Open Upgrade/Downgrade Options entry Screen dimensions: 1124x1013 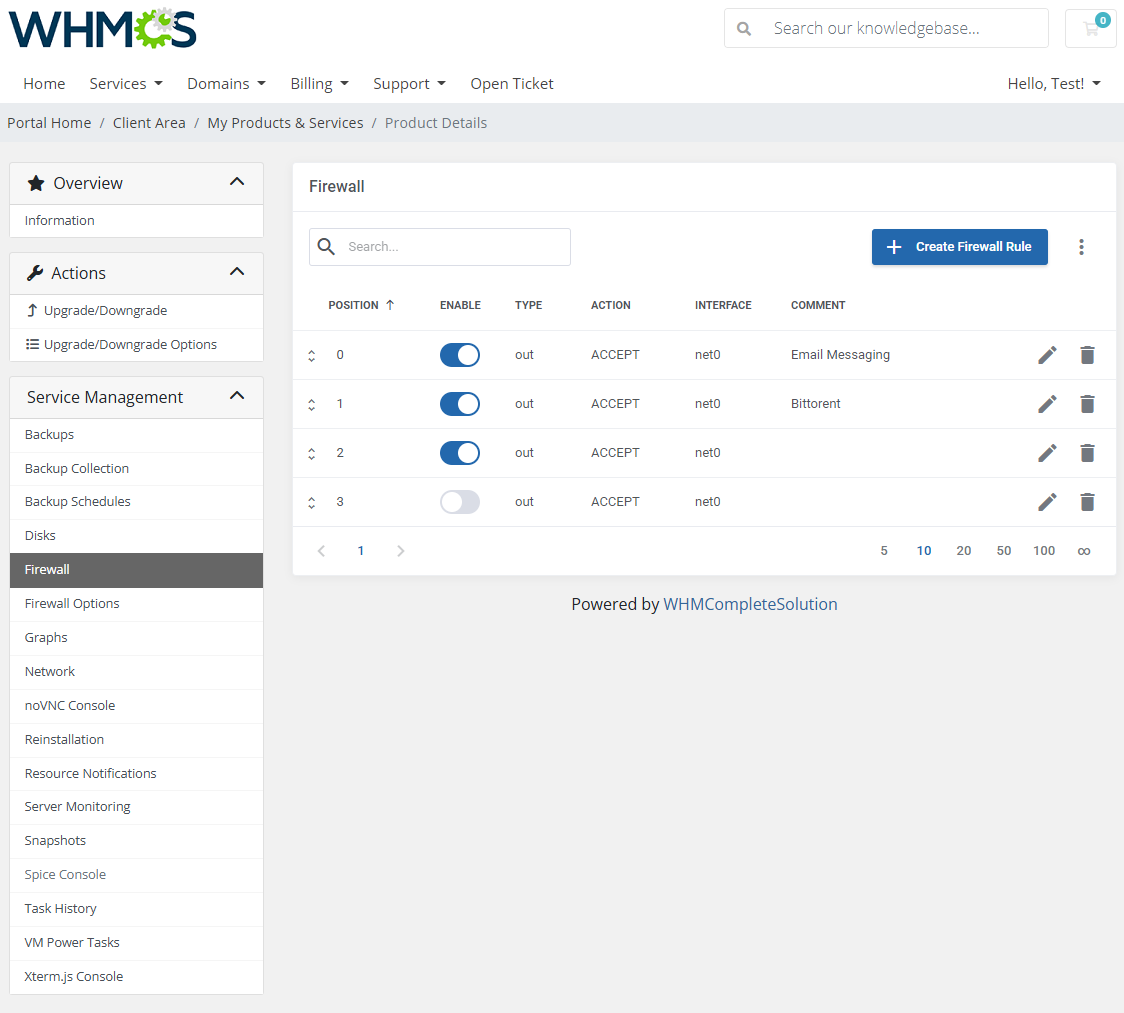[136, 345]
